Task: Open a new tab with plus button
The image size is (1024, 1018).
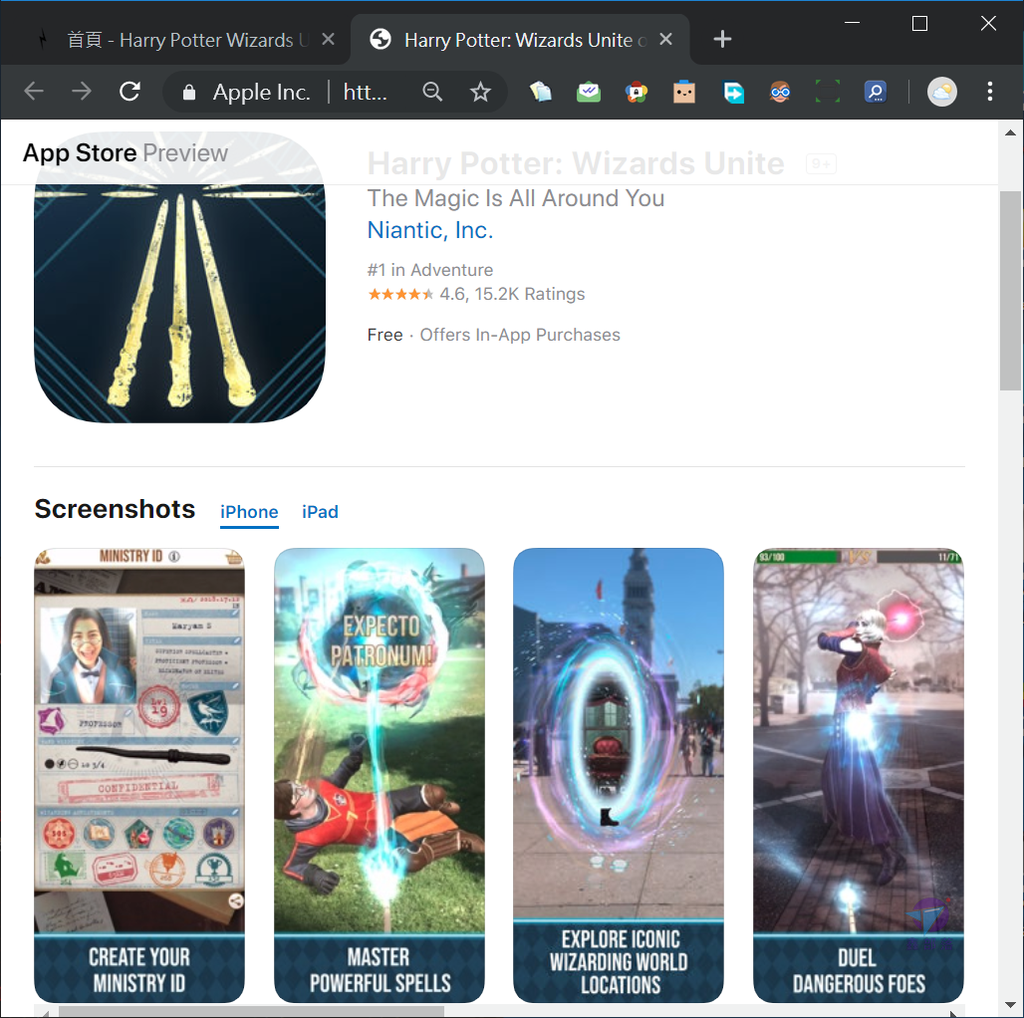Action: pos(722,39)
